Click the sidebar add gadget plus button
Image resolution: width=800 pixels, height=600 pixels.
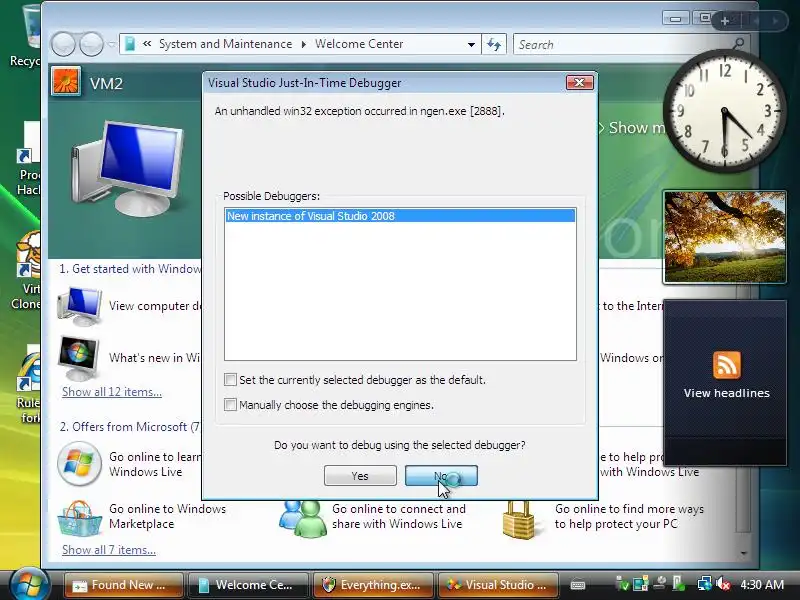click(724, 21)
